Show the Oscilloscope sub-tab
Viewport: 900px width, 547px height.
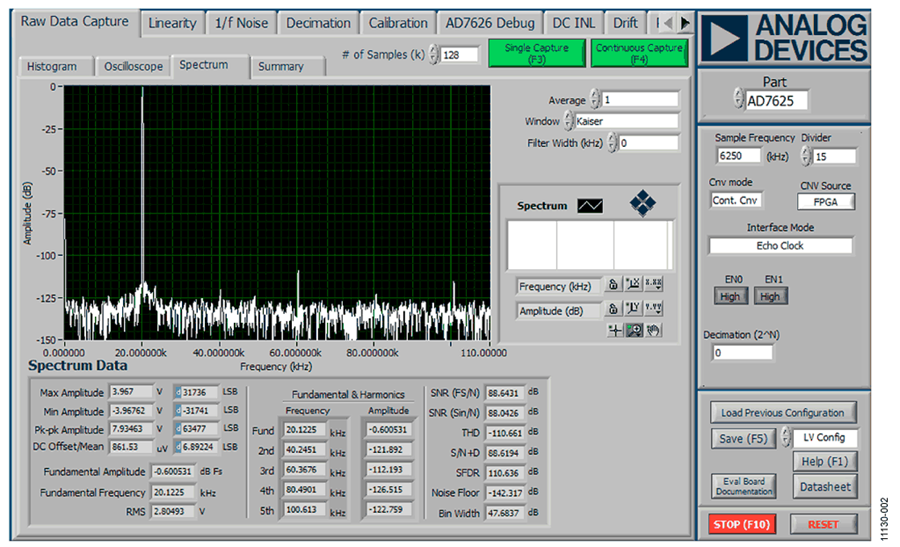coord(133,67)
